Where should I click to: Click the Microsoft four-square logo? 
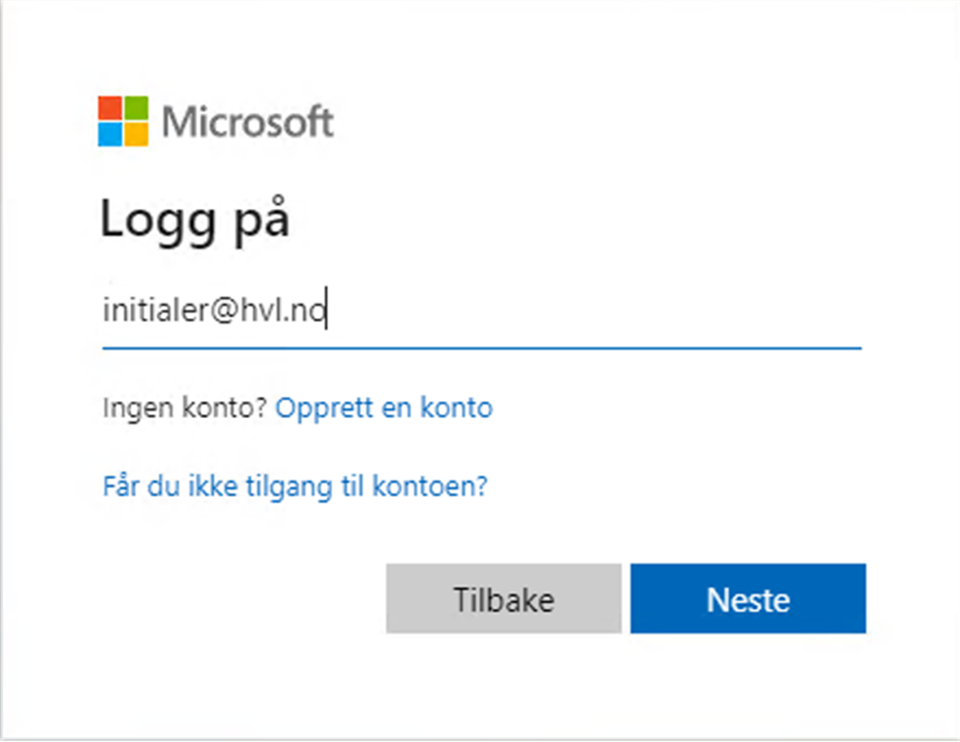(123, 121)
